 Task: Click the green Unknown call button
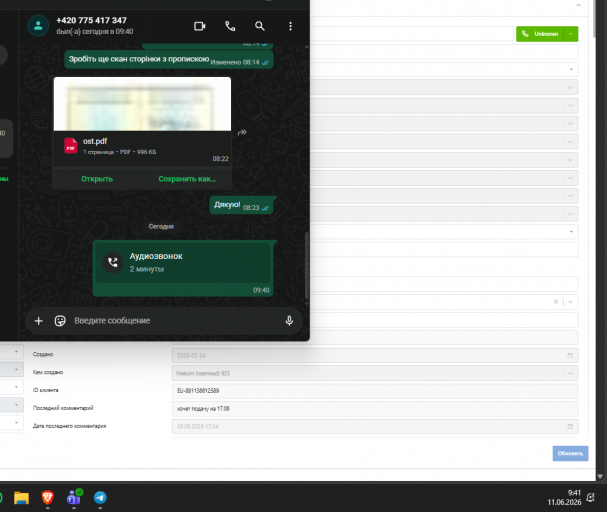point(540,34)
